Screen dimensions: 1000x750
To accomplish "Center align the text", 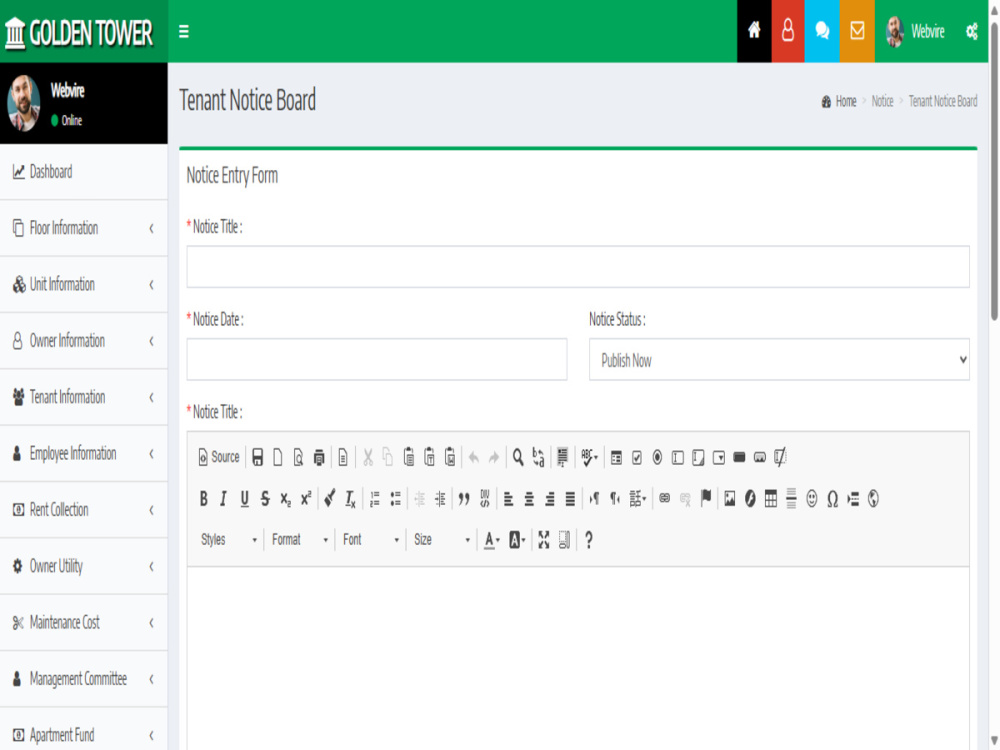I will 529,499.
